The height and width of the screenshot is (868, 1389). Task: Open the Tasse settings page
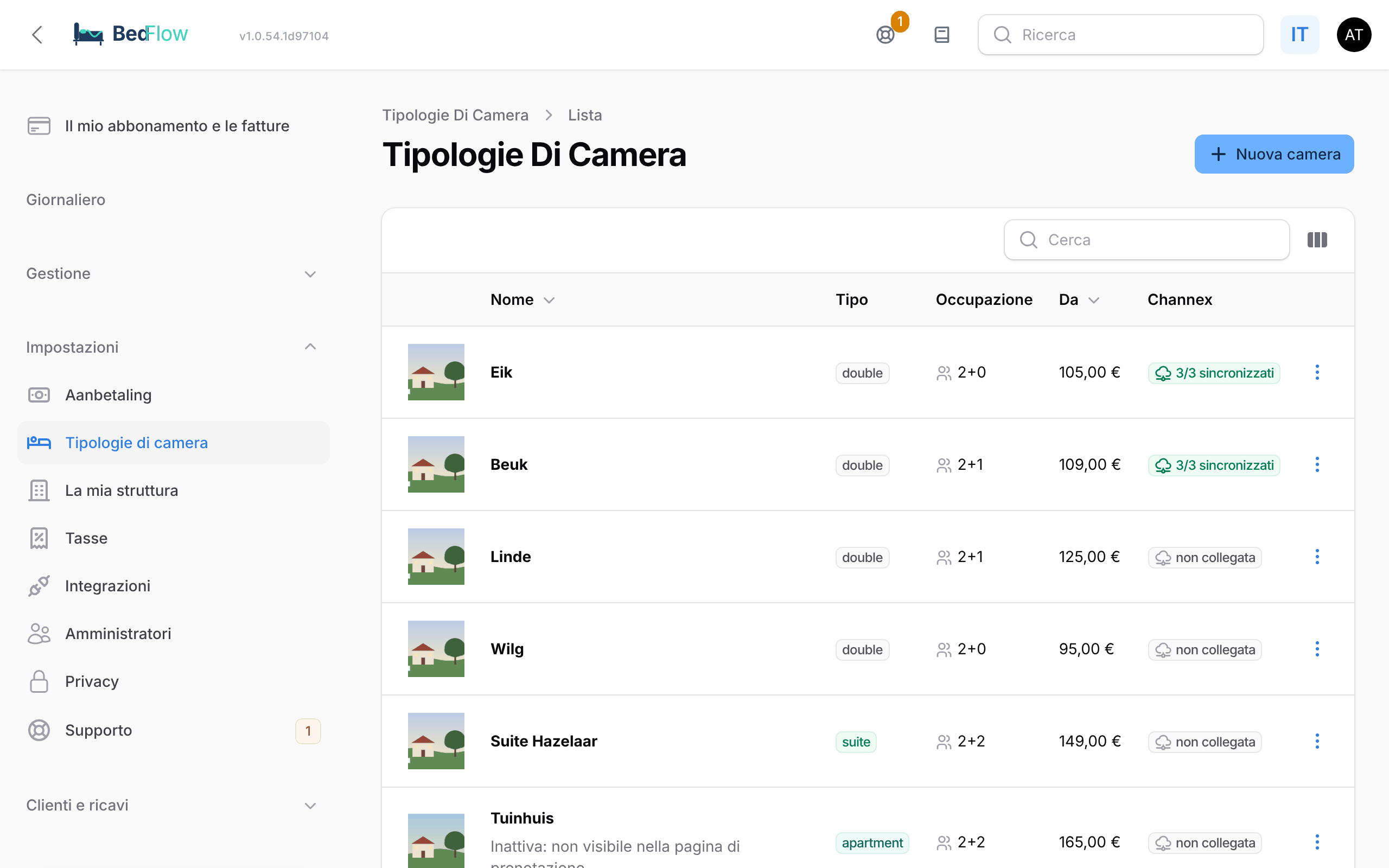click(173, 538)
